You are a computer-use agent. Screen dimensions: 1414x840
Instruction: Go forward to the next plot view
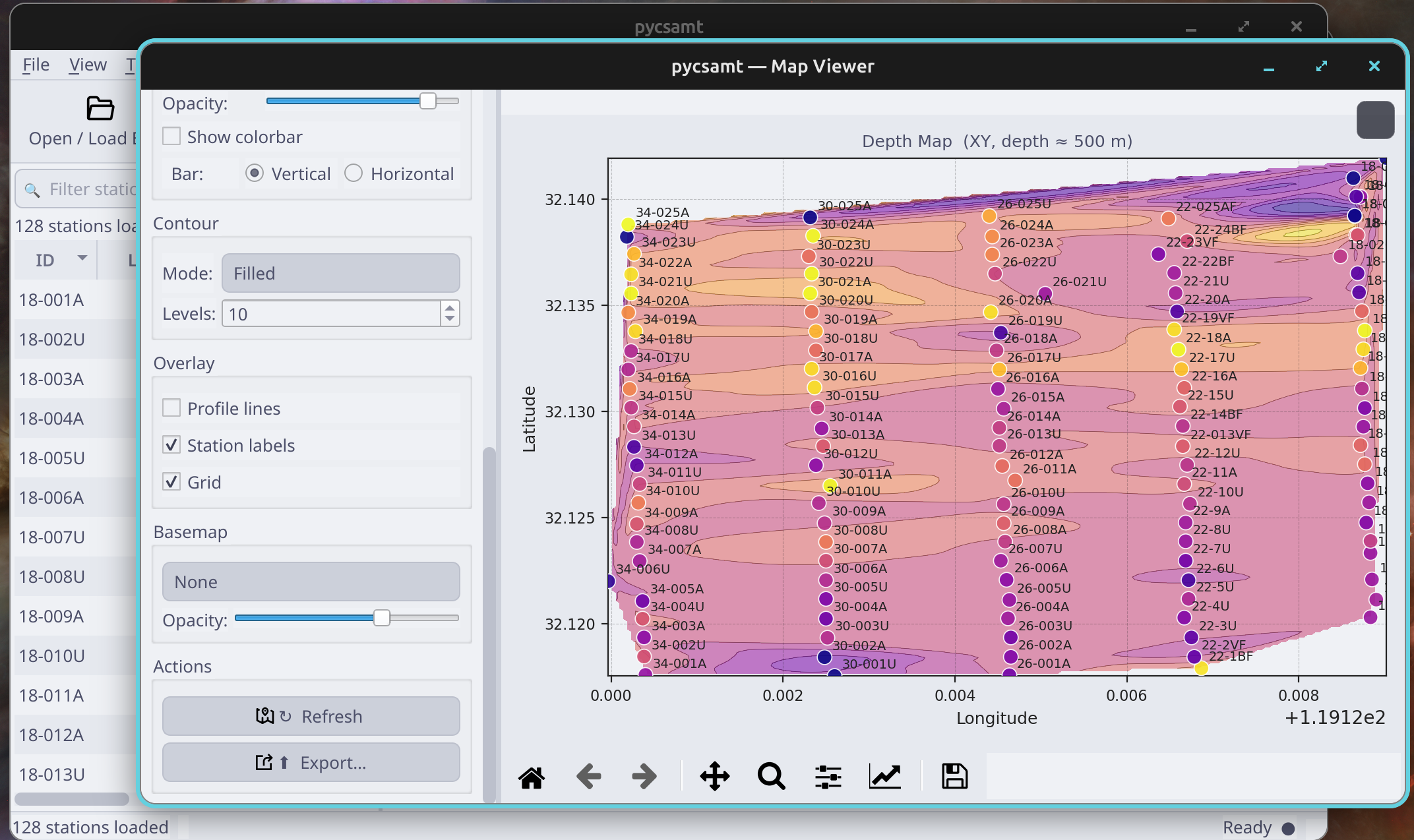click(644, 777)
